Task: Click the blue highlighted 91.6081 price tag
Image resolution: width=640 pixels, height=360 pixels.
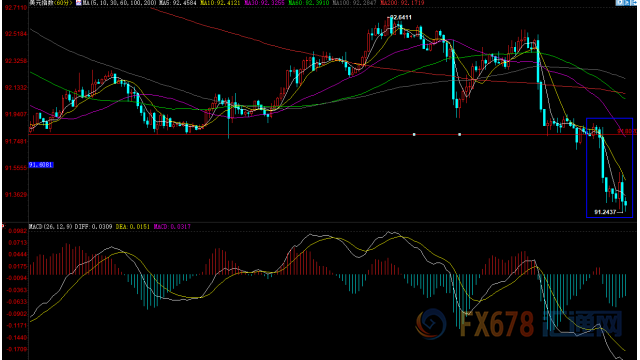Action: [41, 165]
